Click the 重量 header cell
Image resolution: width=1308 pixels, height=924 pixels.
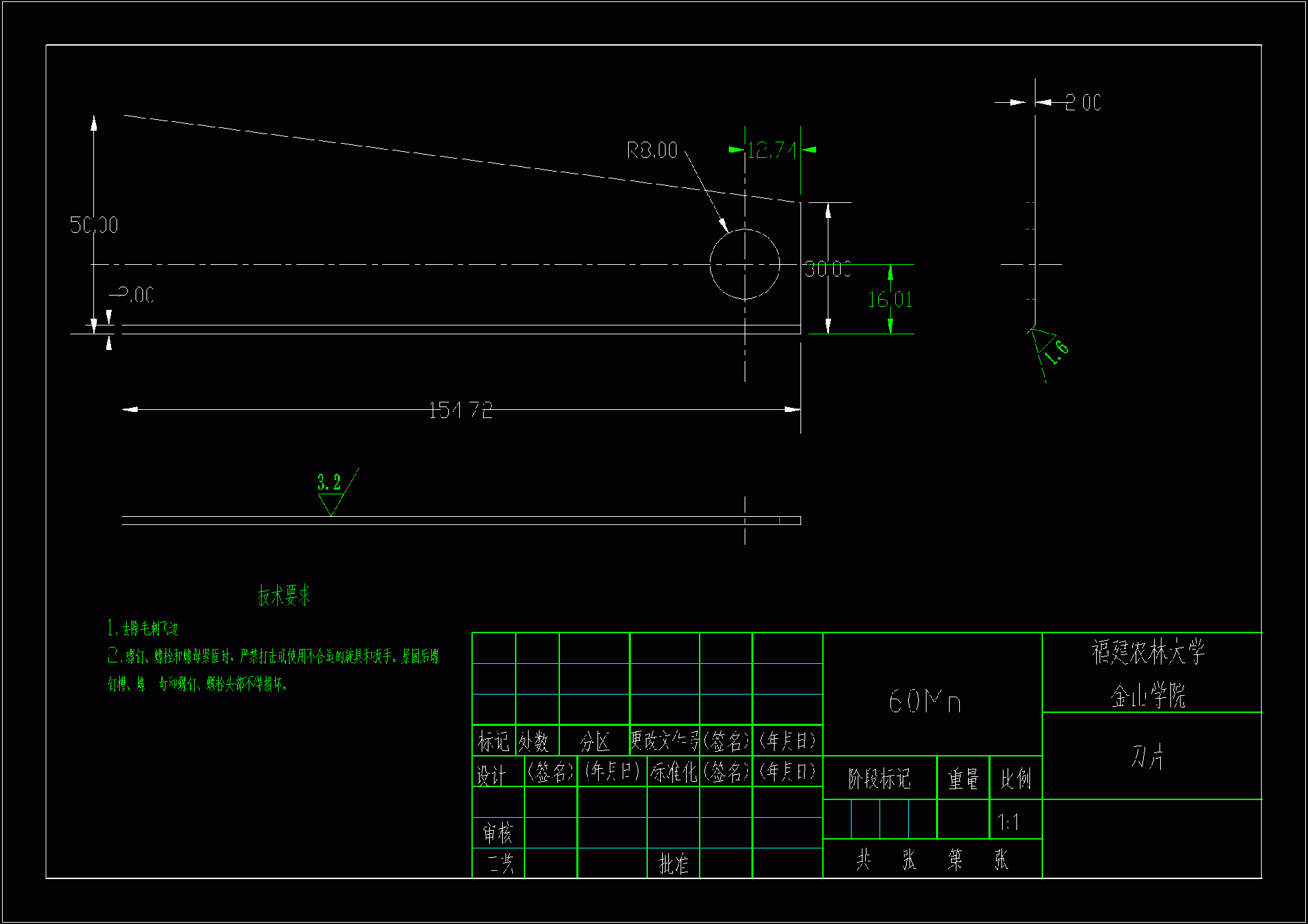(x=963, y=778)
